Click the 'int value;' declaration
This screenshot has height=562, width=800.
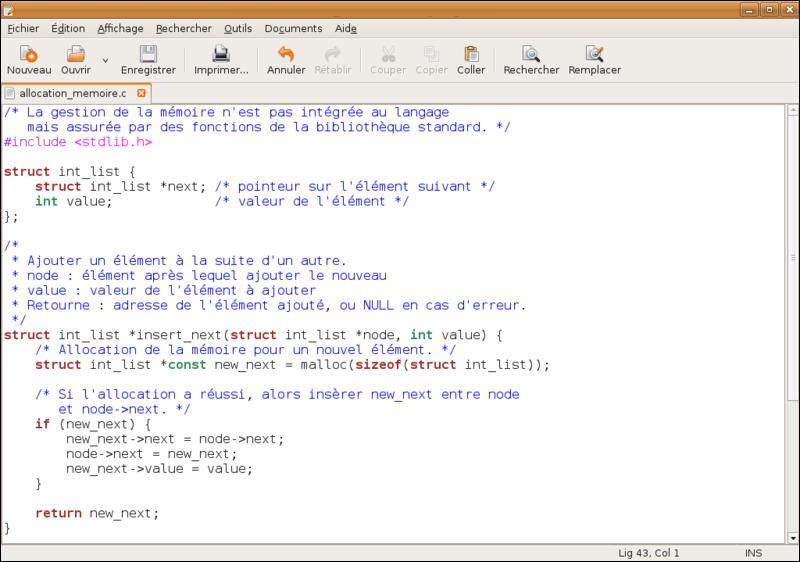pyautogui.click(x=73, y=201)
